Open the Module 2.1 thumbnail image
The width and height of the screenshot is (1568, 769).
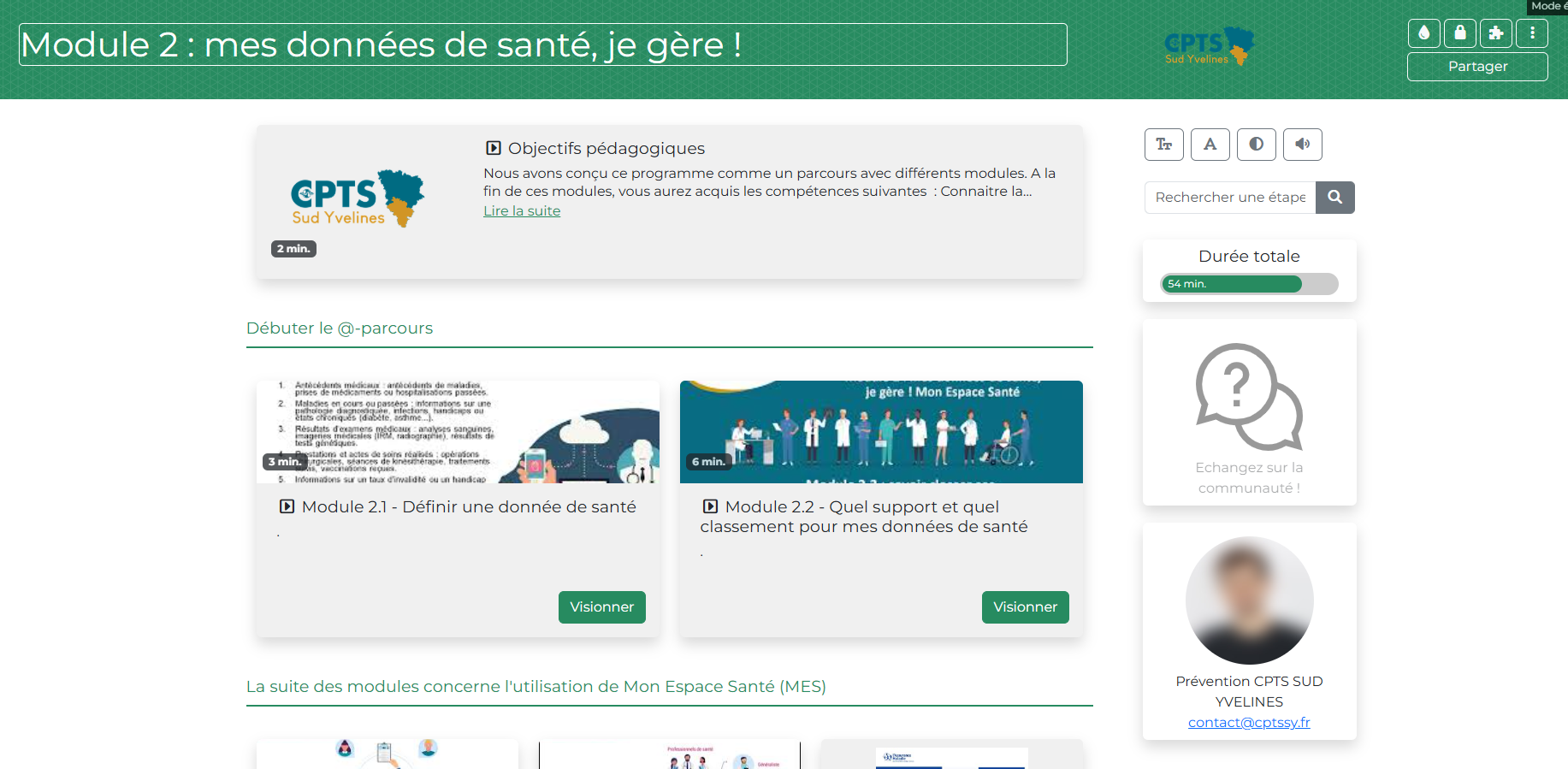pos(458,432)
